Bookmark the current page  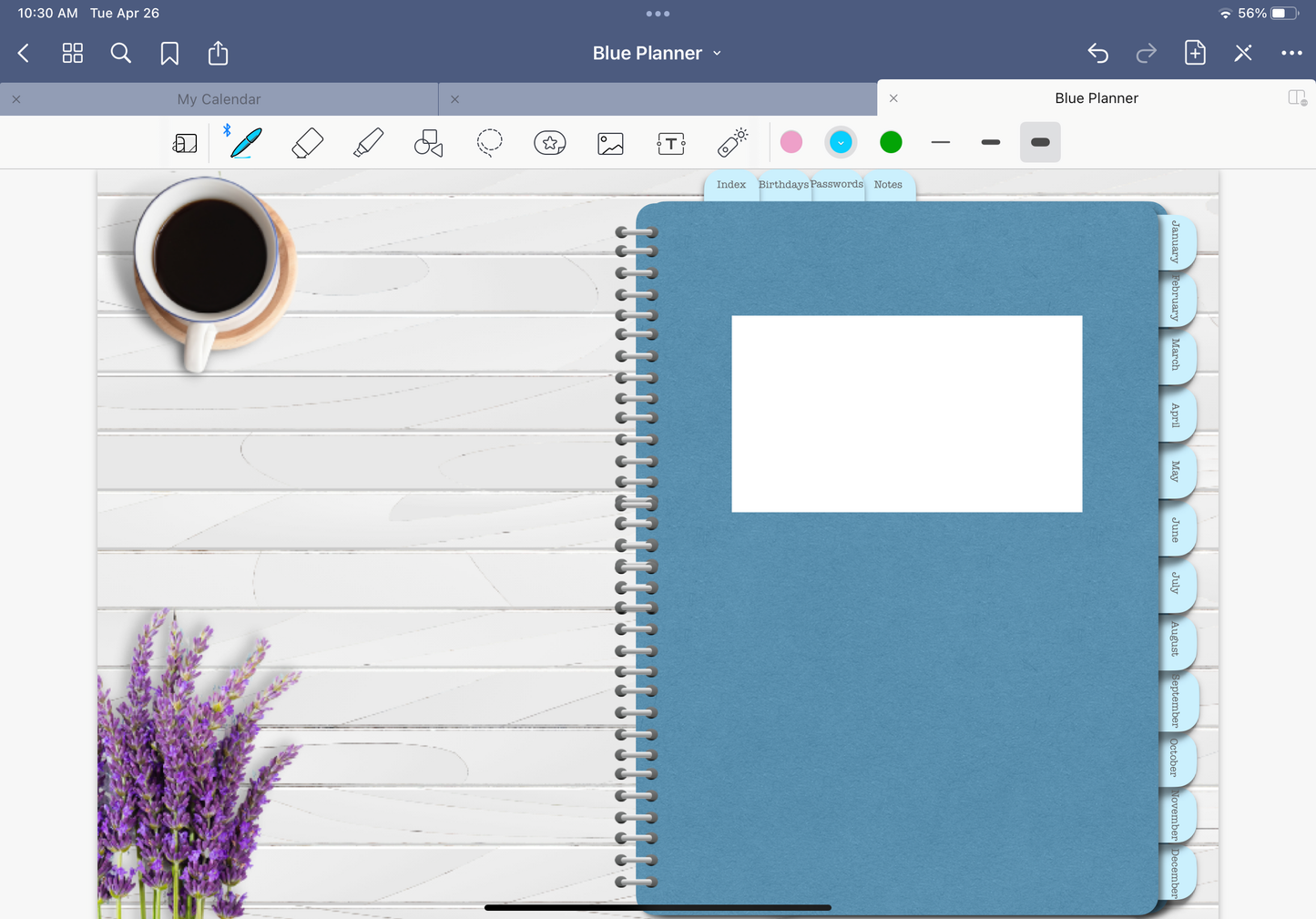coord(169,54)
